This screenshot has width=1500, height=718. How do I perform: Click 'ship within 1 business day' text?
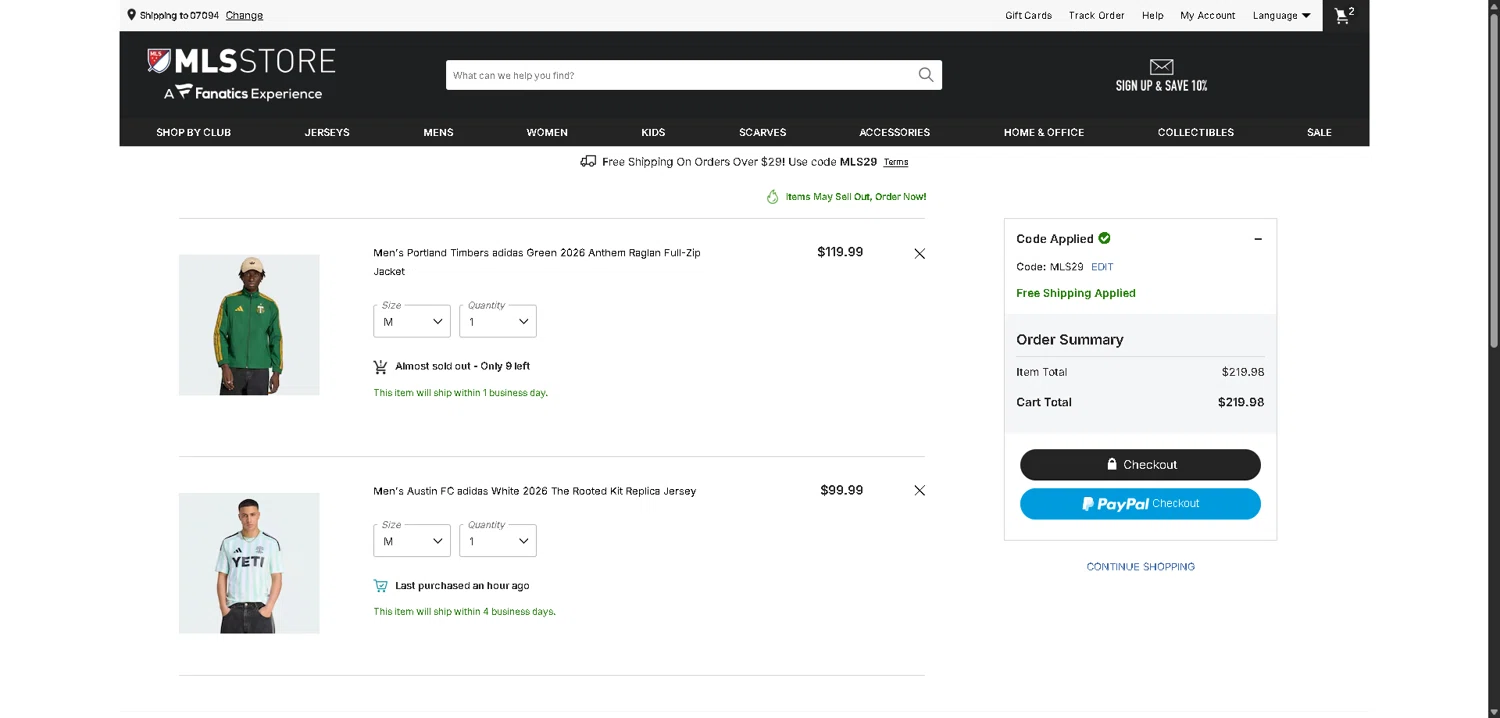(x=461, y=393)
